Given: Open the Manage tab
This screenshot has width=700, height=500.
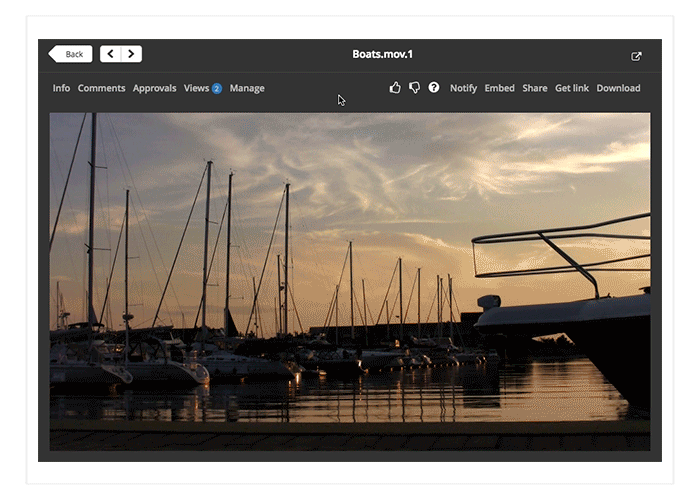Looking at the screenshot, I should pos(247,88).
